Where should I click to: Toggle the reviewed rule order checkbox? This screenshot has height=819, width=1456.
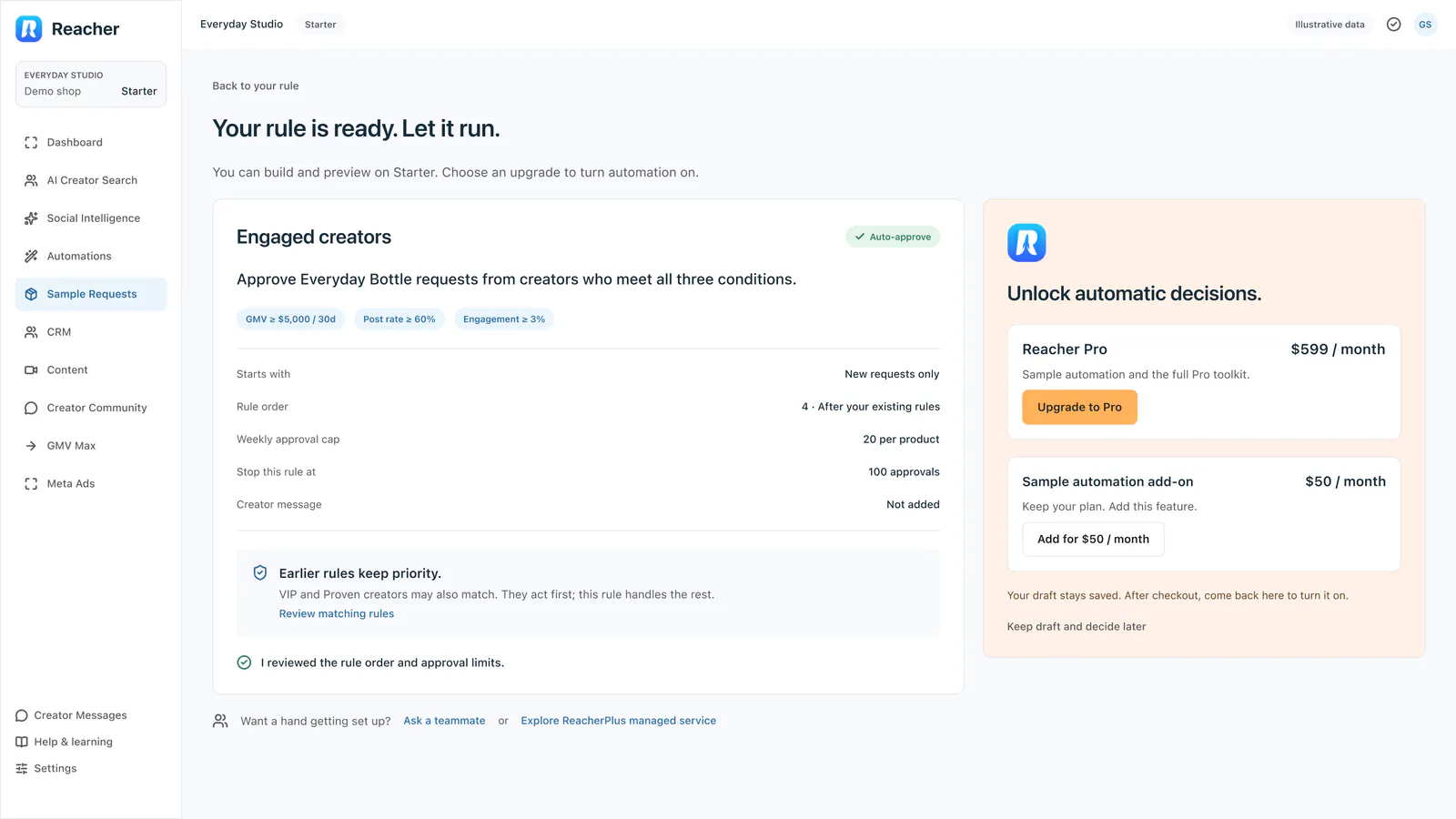click(244, 662)
